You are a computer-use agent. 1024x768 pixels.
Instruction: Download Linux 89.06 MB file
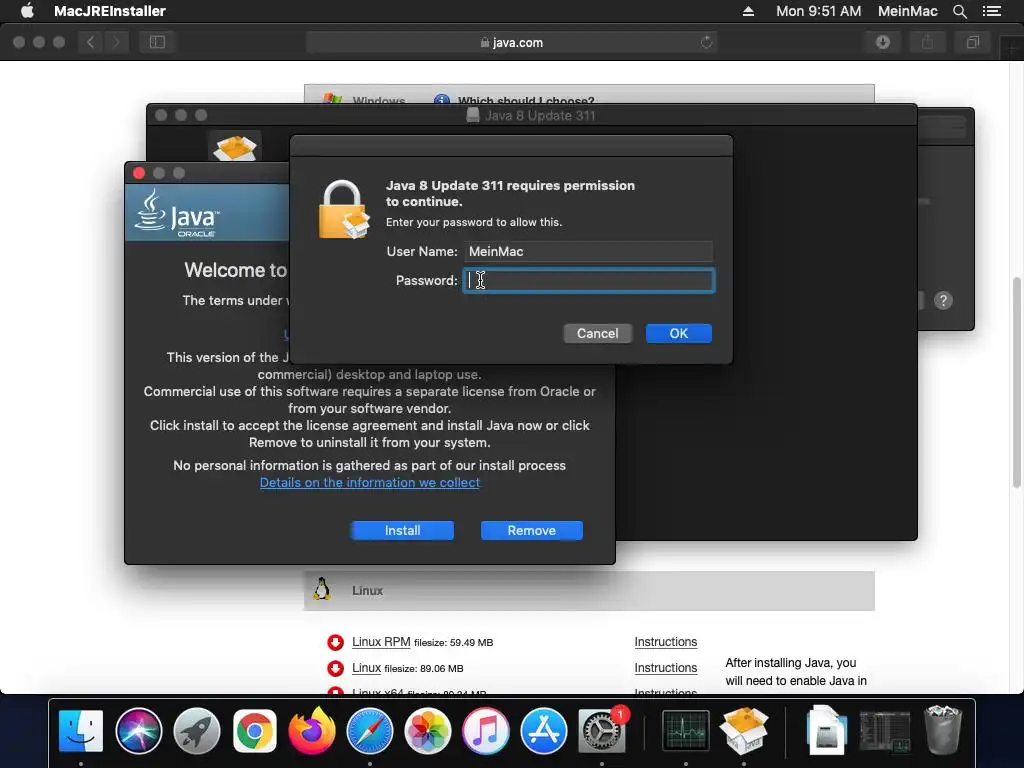pos(366,668)
